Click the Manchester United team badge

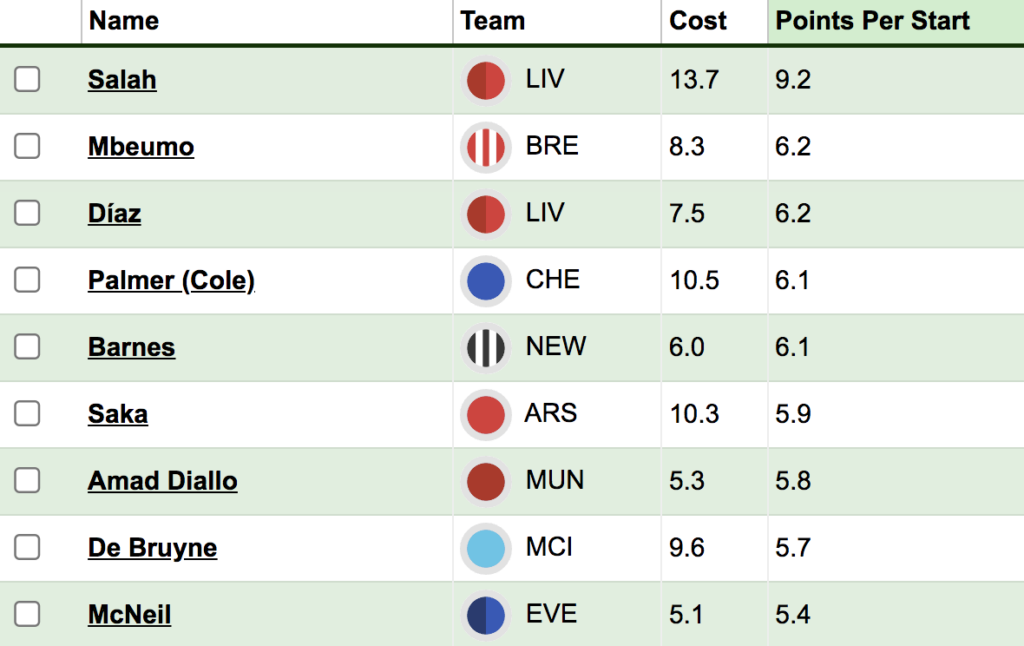click(486, 481)
